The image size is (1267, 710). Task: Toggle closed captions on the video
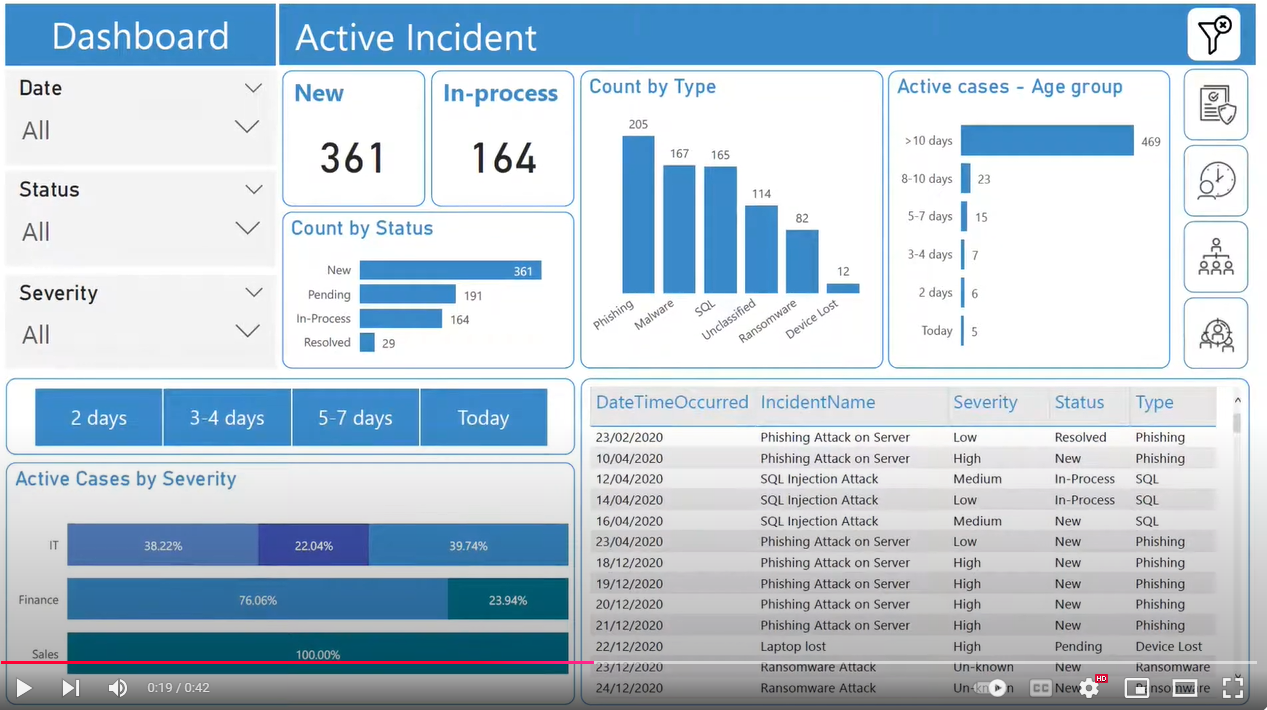tap(1040, 688)
